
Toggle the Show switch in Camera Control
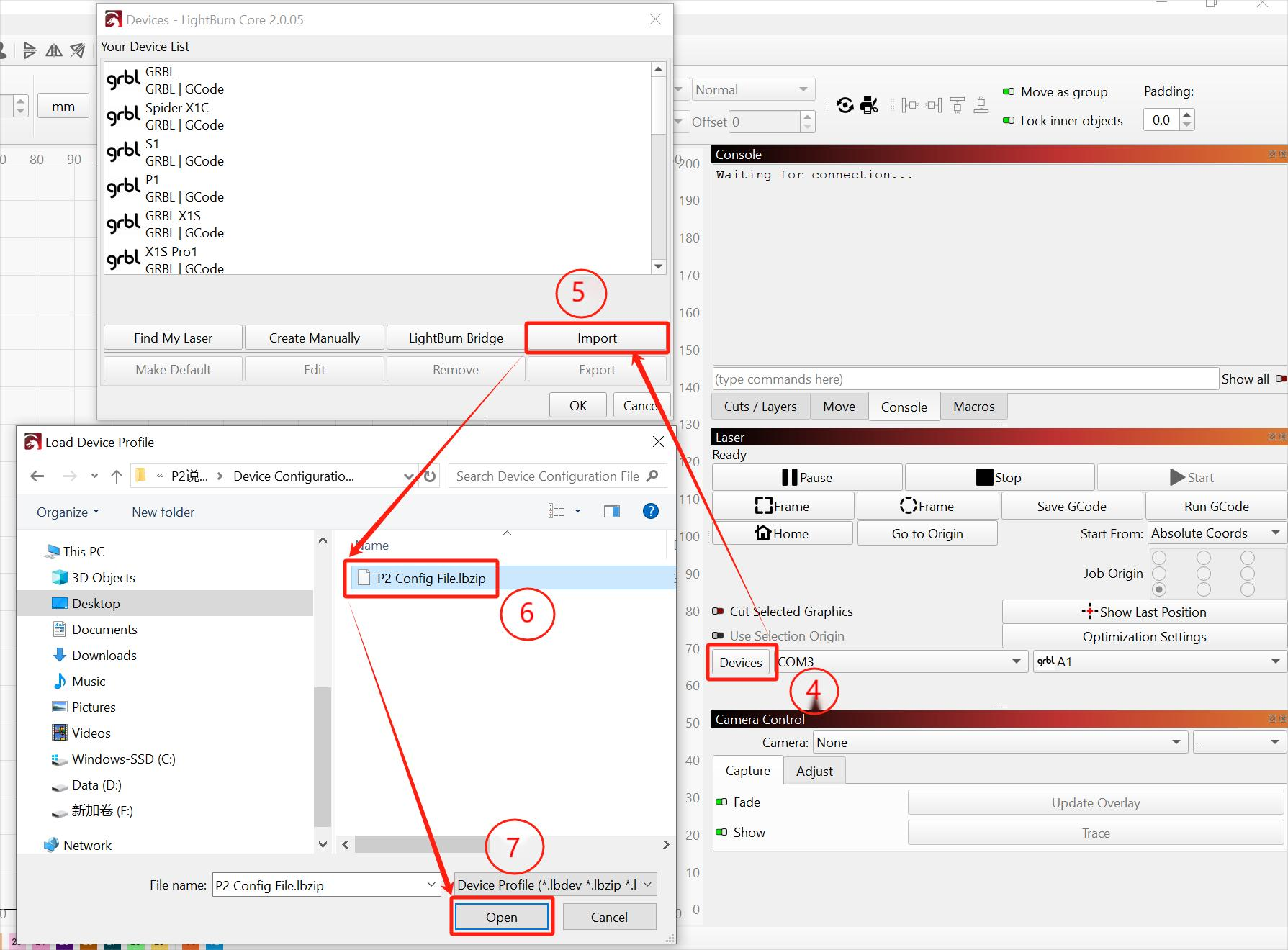click(721, 832)
